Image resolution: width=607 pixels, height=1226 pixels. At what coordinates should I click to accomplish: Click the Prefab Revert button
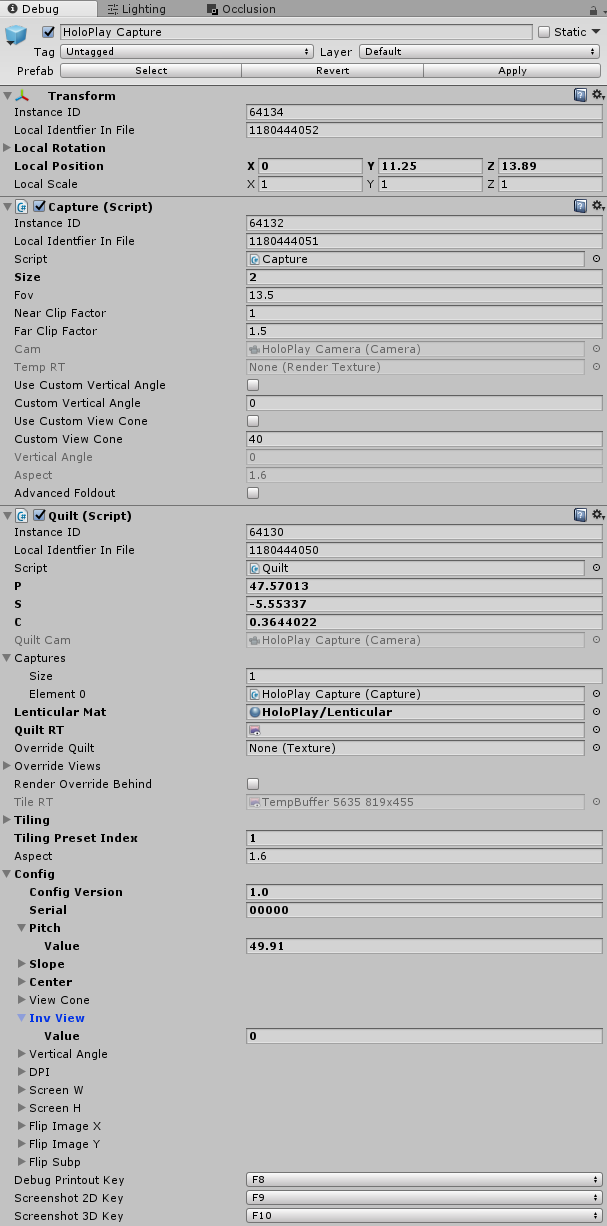click(x=332, y=71)
